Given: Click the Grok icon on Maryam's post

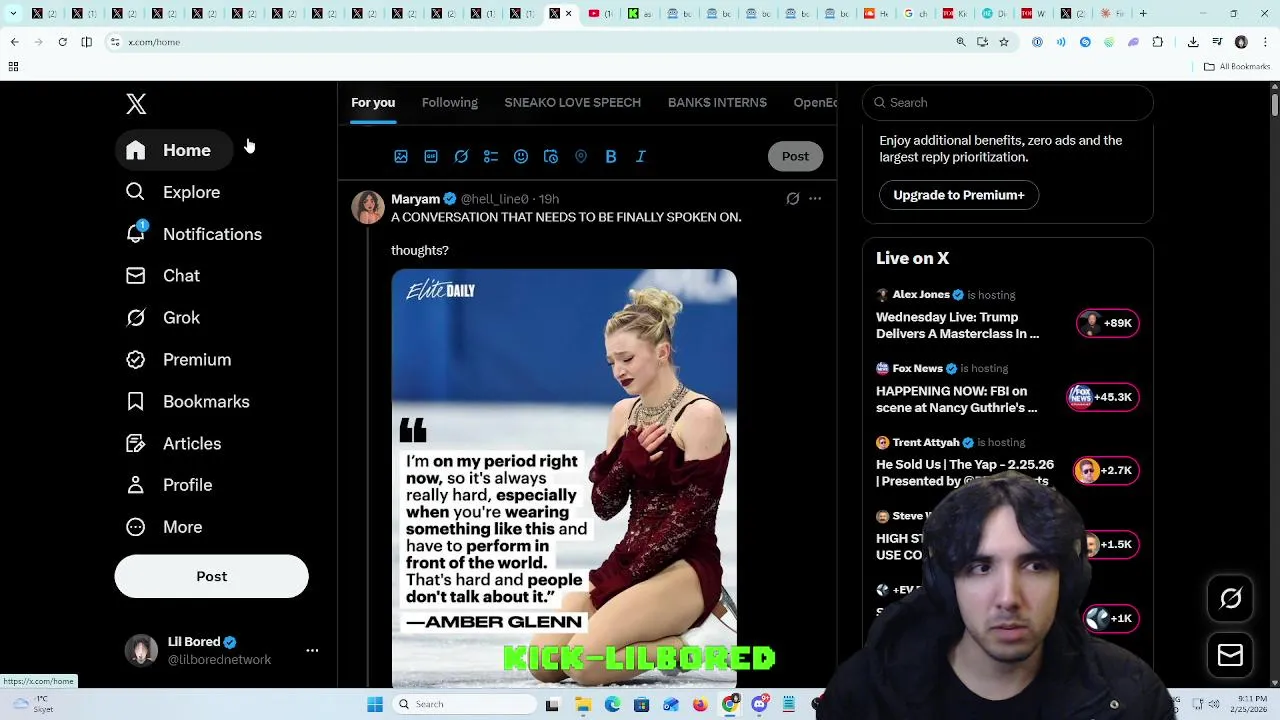Looking at the screenshot, I should tap(792, 199).
